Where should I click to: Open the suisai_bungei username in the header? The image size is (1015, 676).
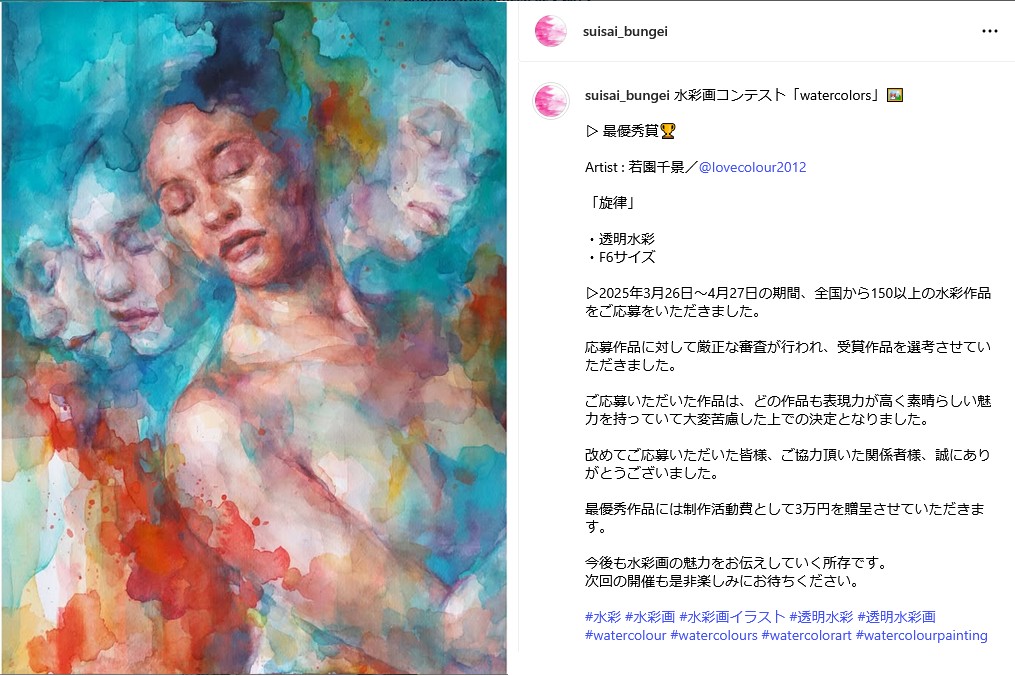625,31
